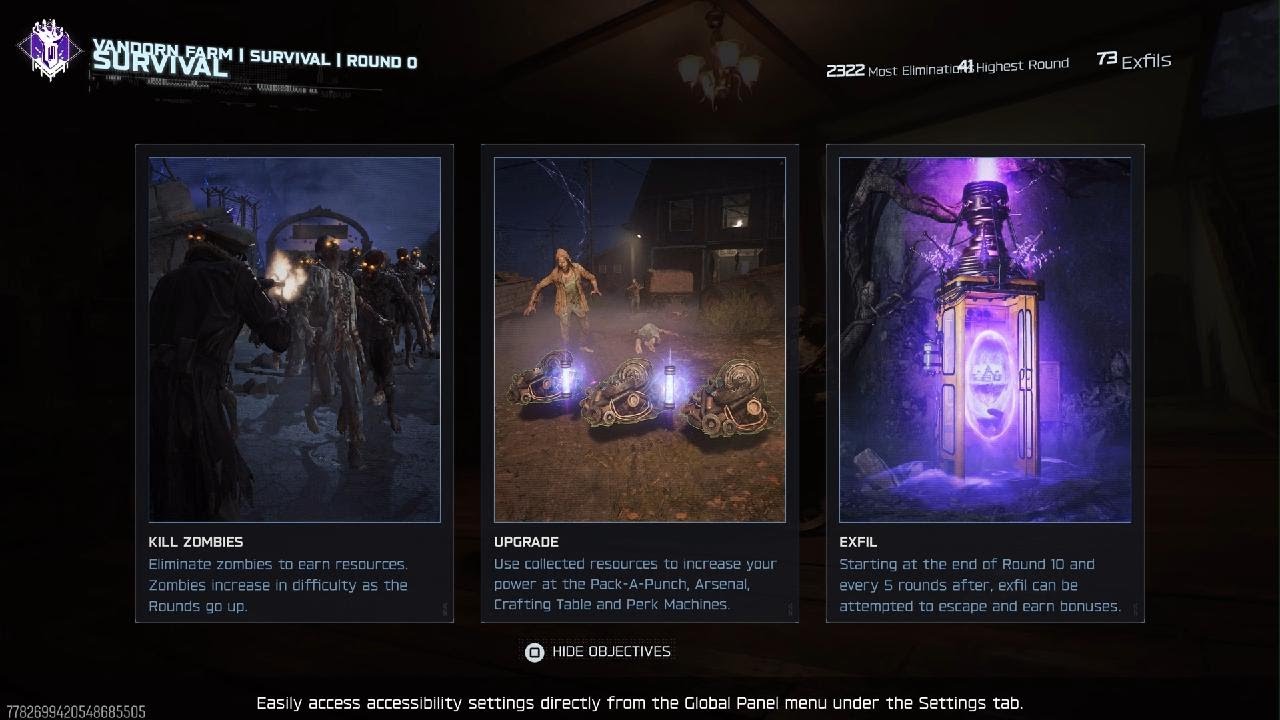Click the Upgrade heading

pos(526,542)
